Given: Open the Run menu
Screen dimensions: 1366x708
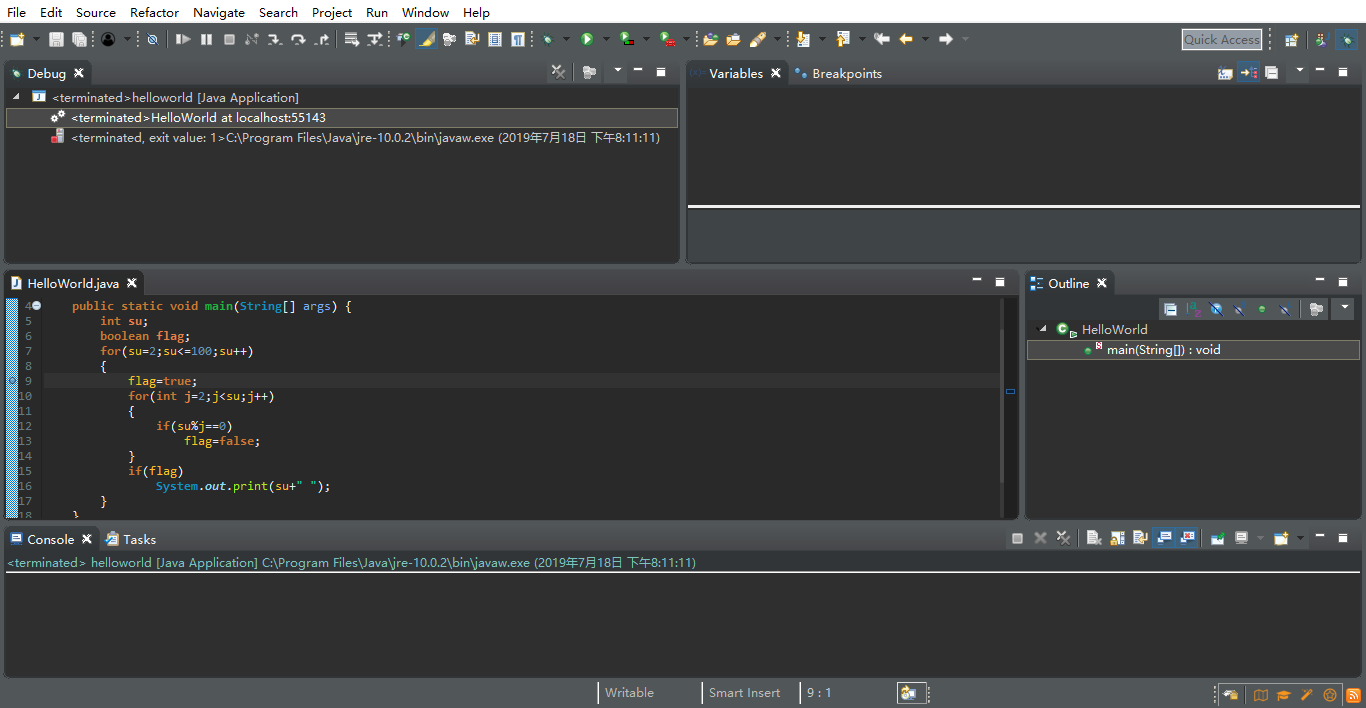Looking at the screenshot, I should [377, 12].
